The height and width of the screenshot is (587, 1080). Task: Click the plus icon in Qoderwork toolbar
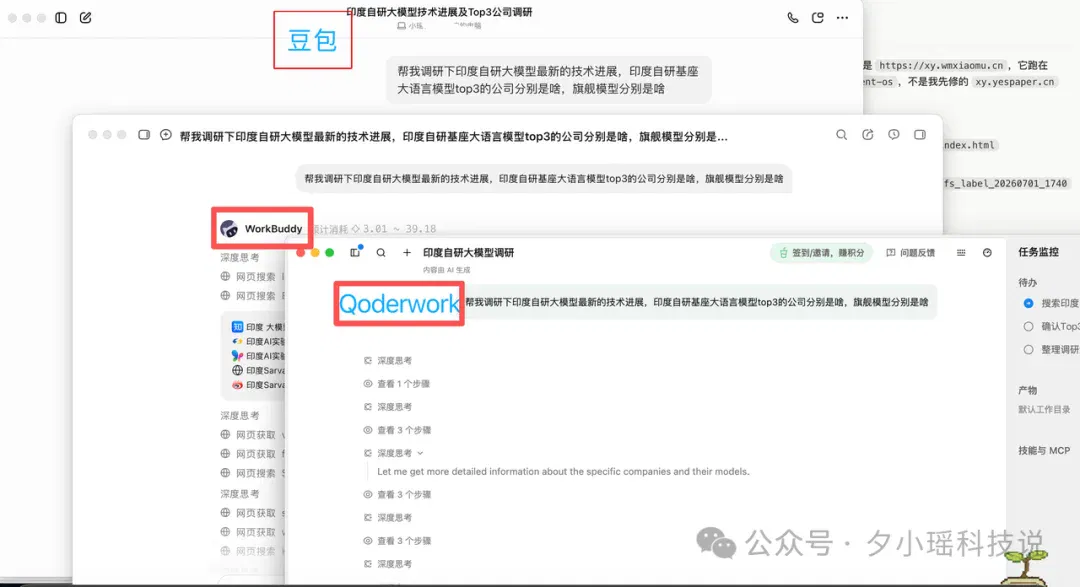406,253
